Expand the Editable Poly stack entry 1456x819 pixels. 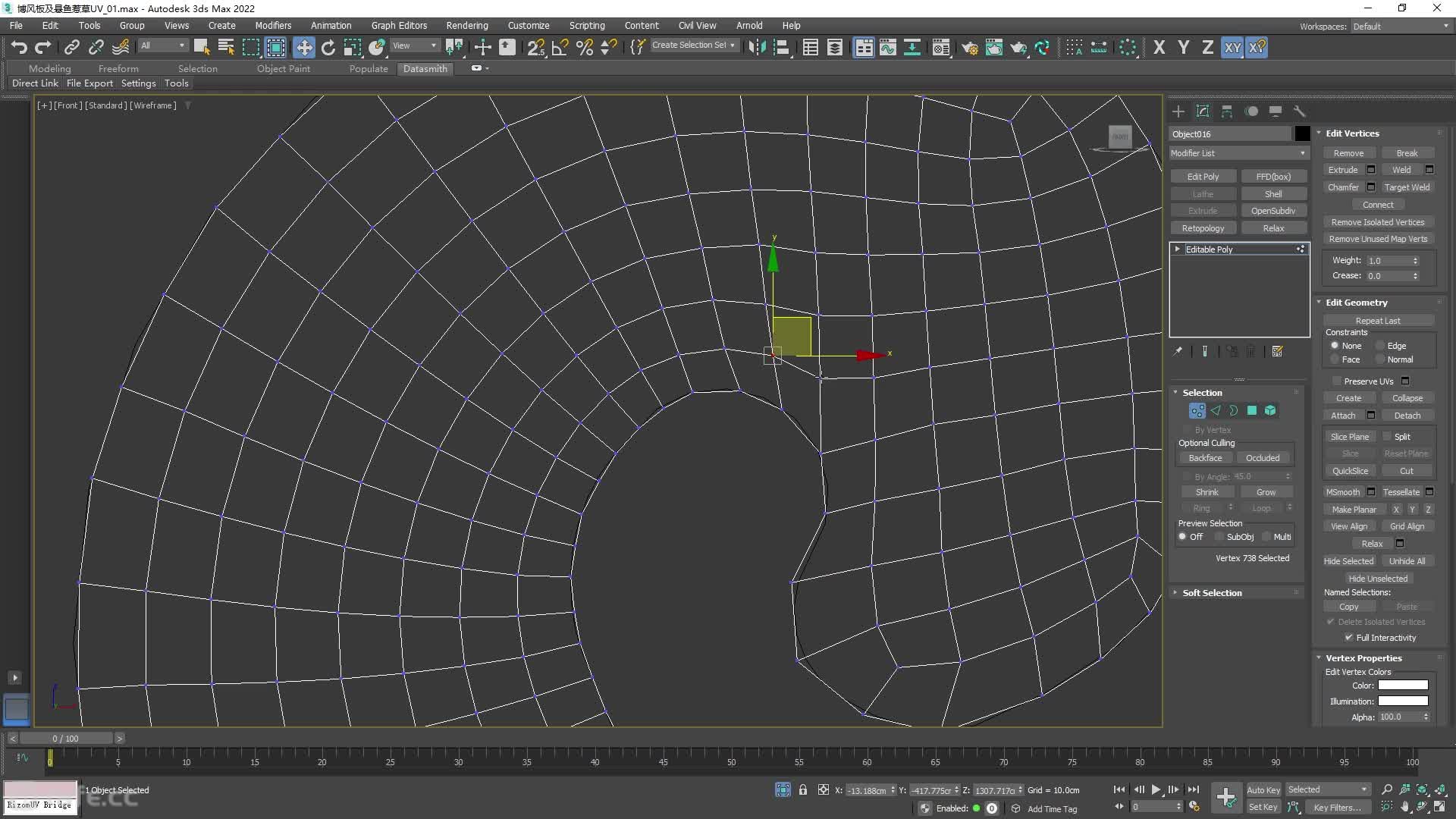click(x=1178, y=249)
